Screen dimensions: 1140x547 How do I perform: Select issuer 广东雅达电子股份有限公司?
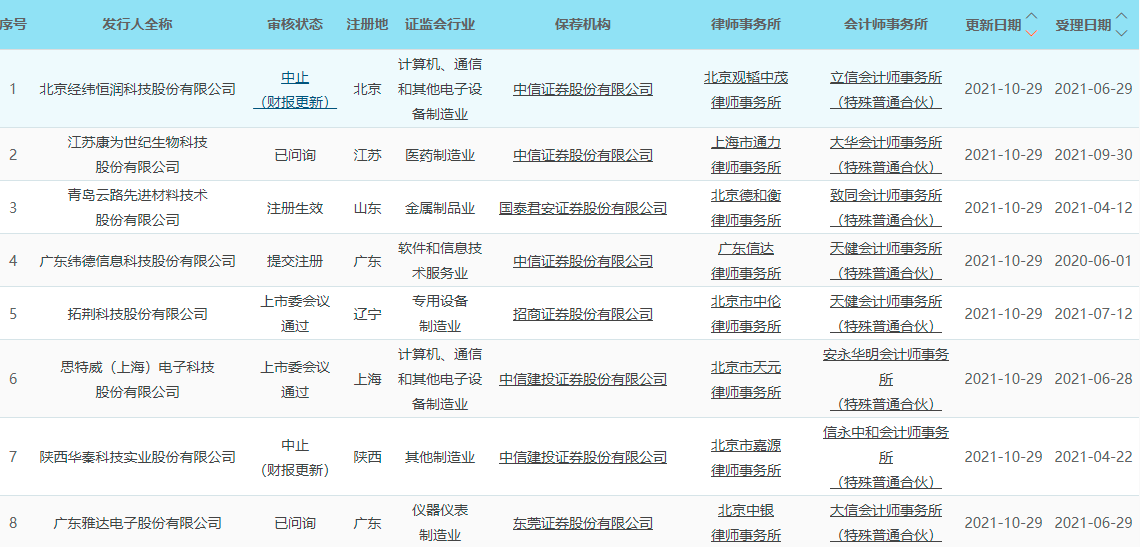point(137,523)
